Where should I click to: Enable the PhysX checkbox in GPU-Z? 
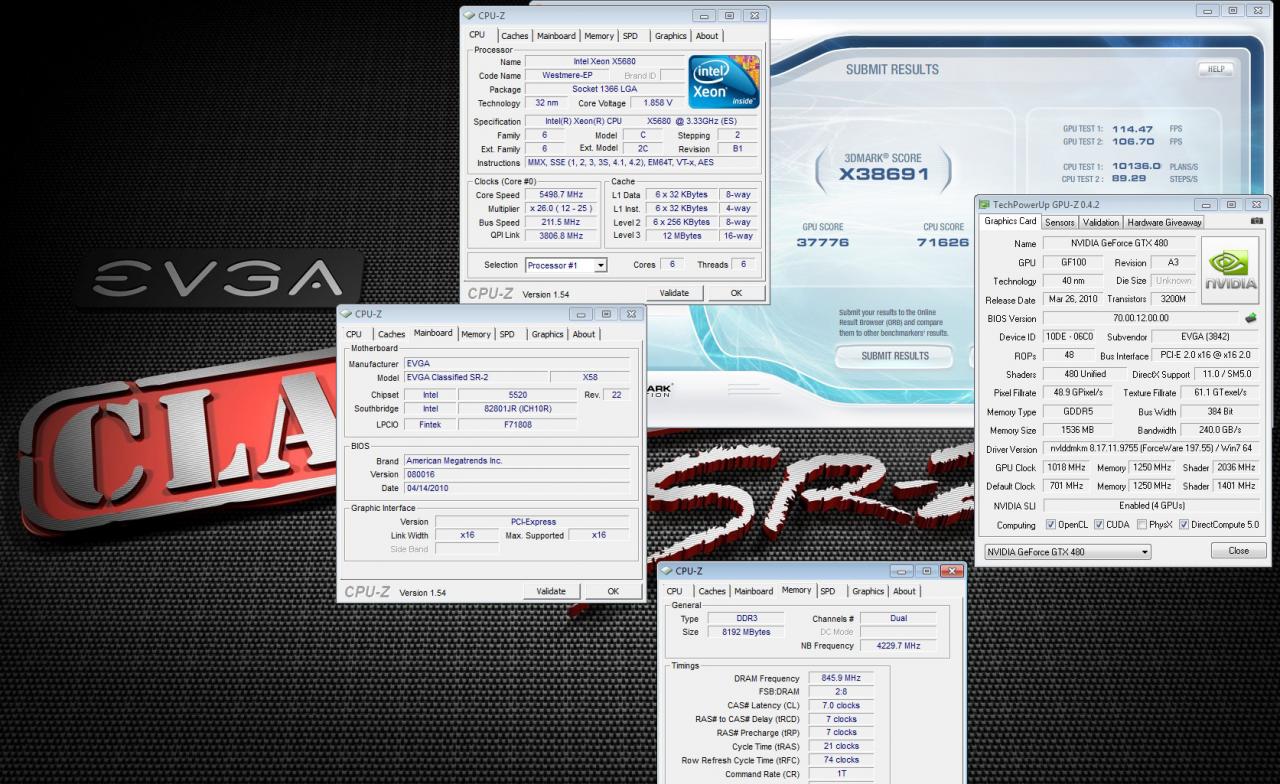click(1143, 525)
